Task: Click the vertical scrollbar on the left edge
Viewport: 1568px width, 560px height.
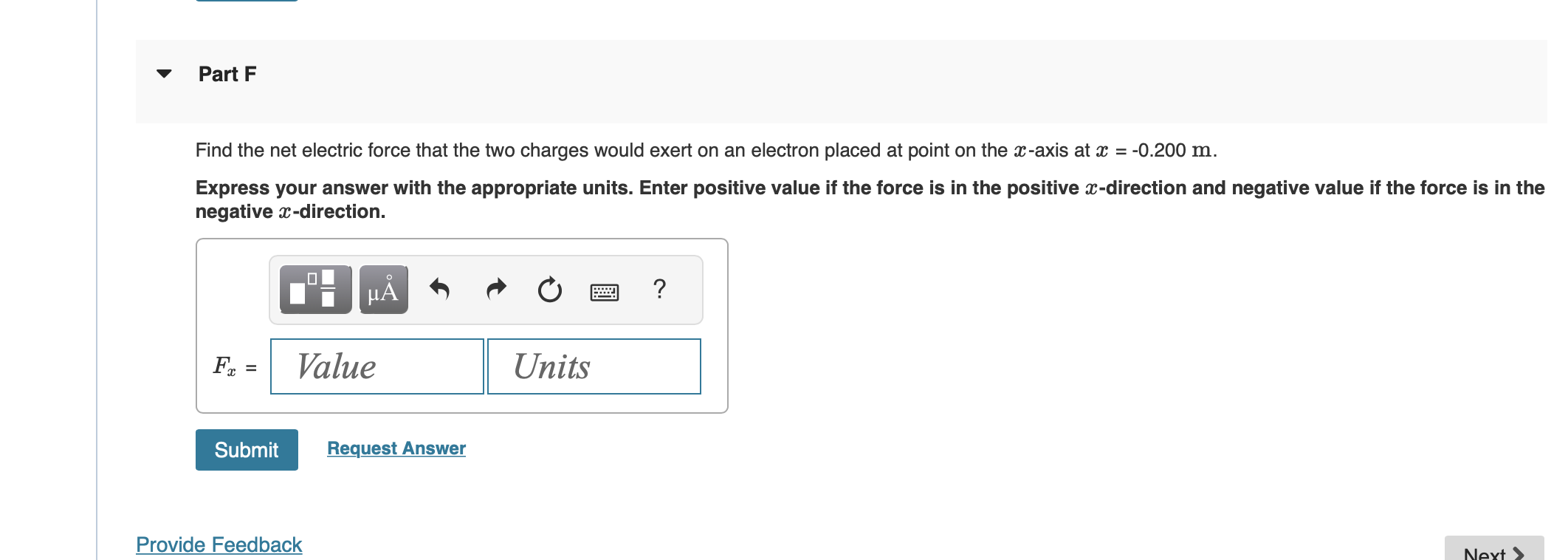Action: point(97,281)
